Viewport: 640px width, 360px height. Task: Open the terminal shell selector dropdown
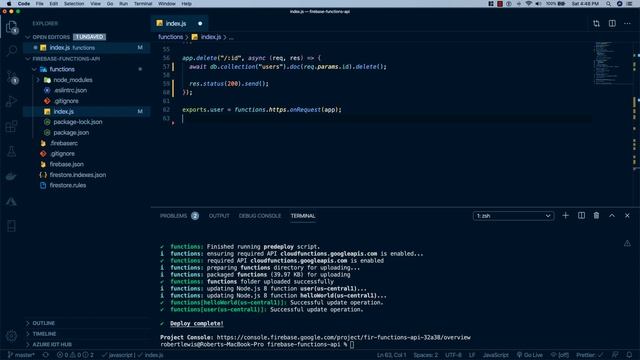tap(513, 216)
